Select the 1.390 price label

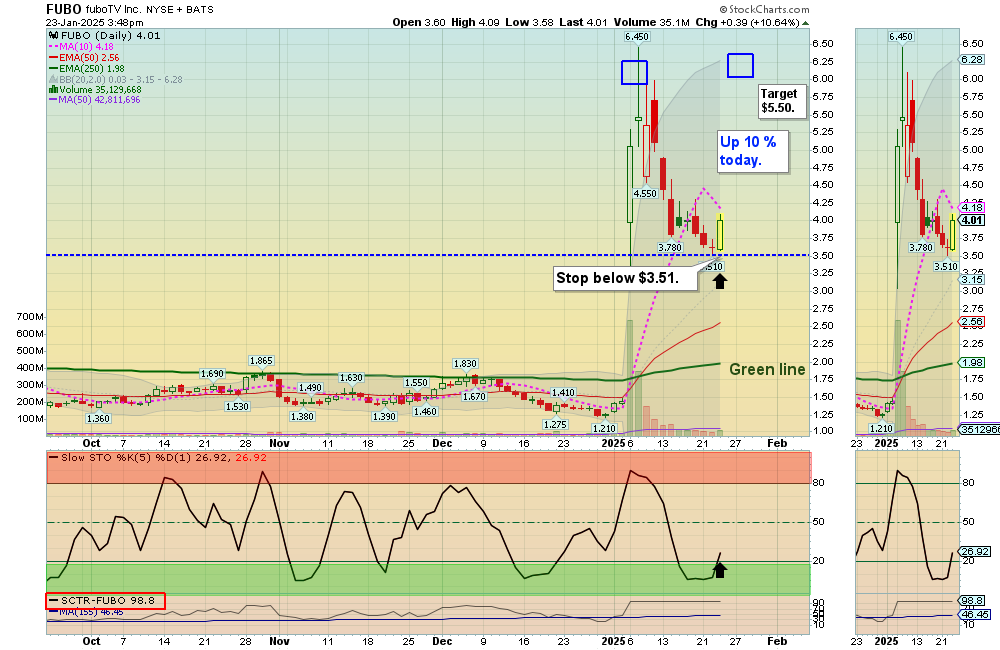(384, 417)
